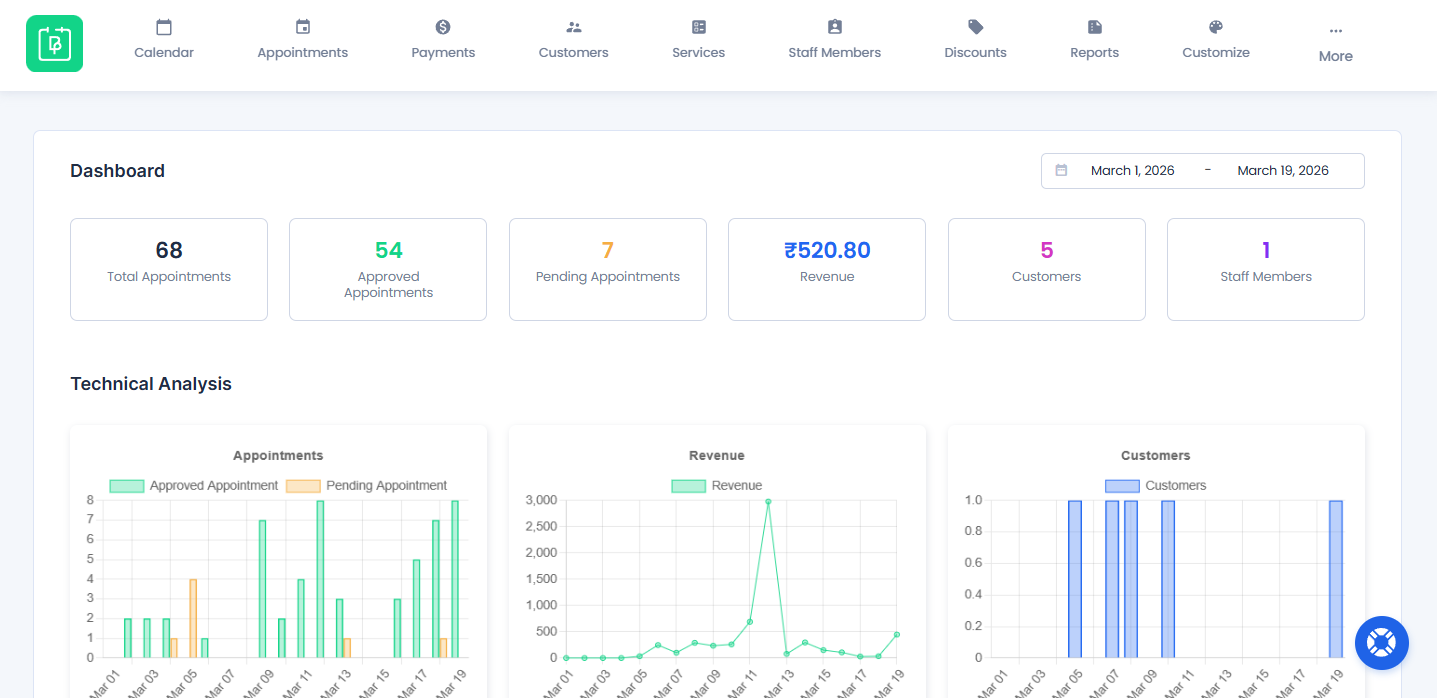Open the Reports menu item

pyautogui.click(x=1094, y=40)
